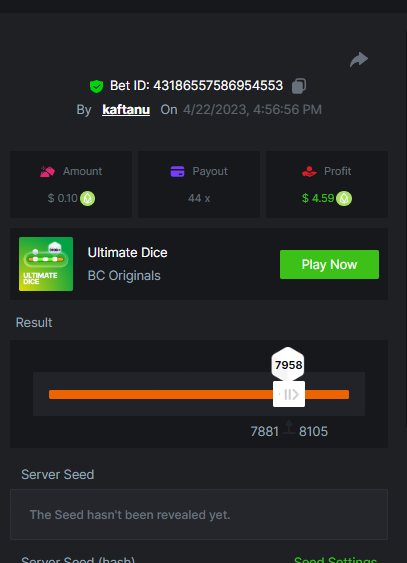Click the share arrow icon
The height and width of the screenshot is (563, 407).
pos(359,60)
